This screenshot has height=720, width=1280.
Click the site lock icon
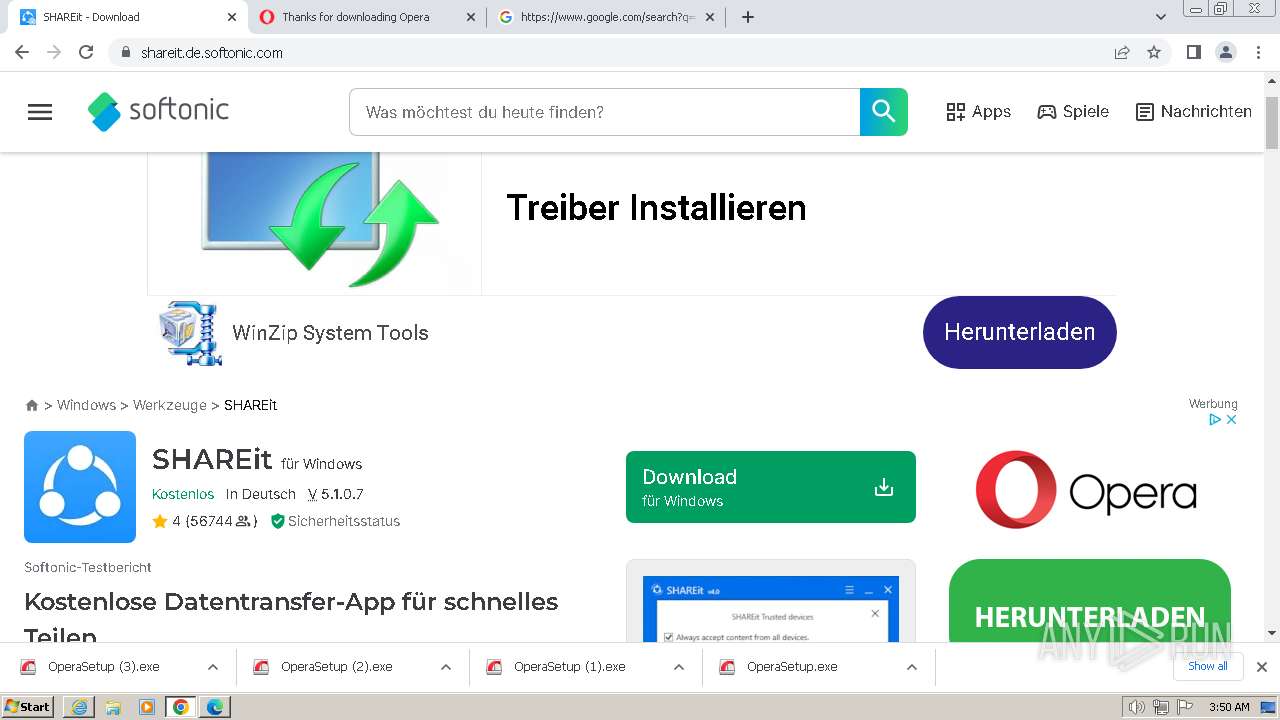tap(125, 52)
